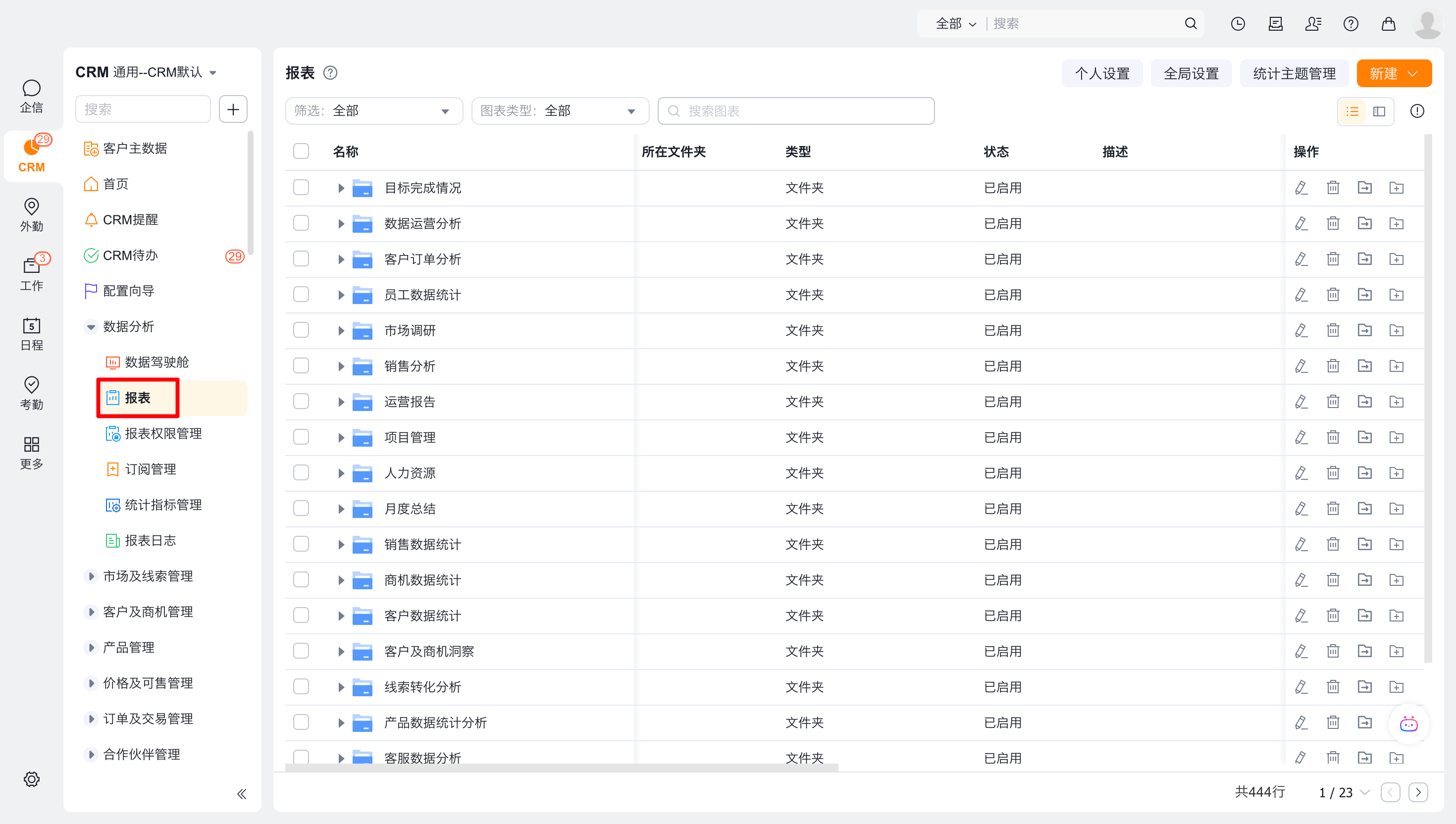Check the checkbox for 销售分析 folder
Viewport: 1456px width, 824px height.
click(301, 366)
